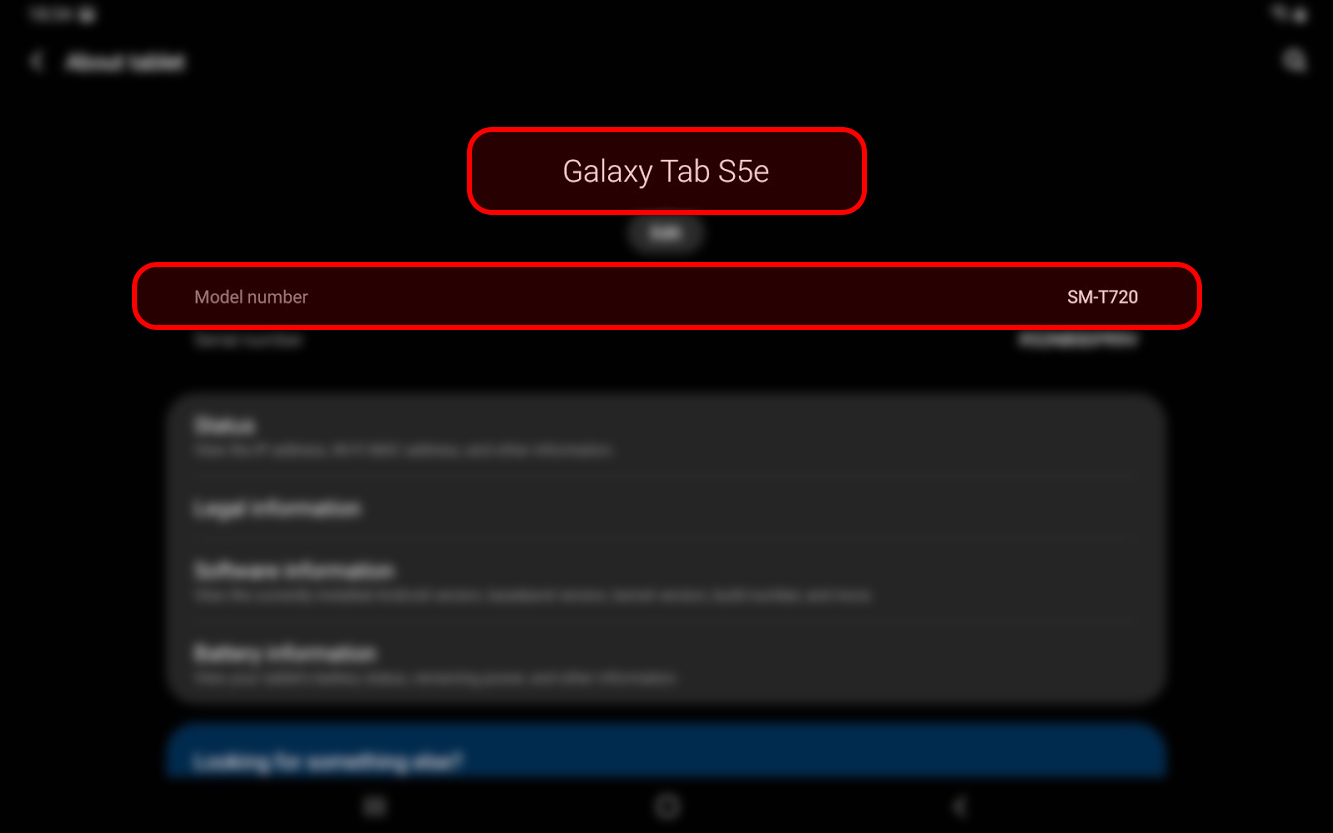
Task: Open Battery information
Action: tap(666, 664)
